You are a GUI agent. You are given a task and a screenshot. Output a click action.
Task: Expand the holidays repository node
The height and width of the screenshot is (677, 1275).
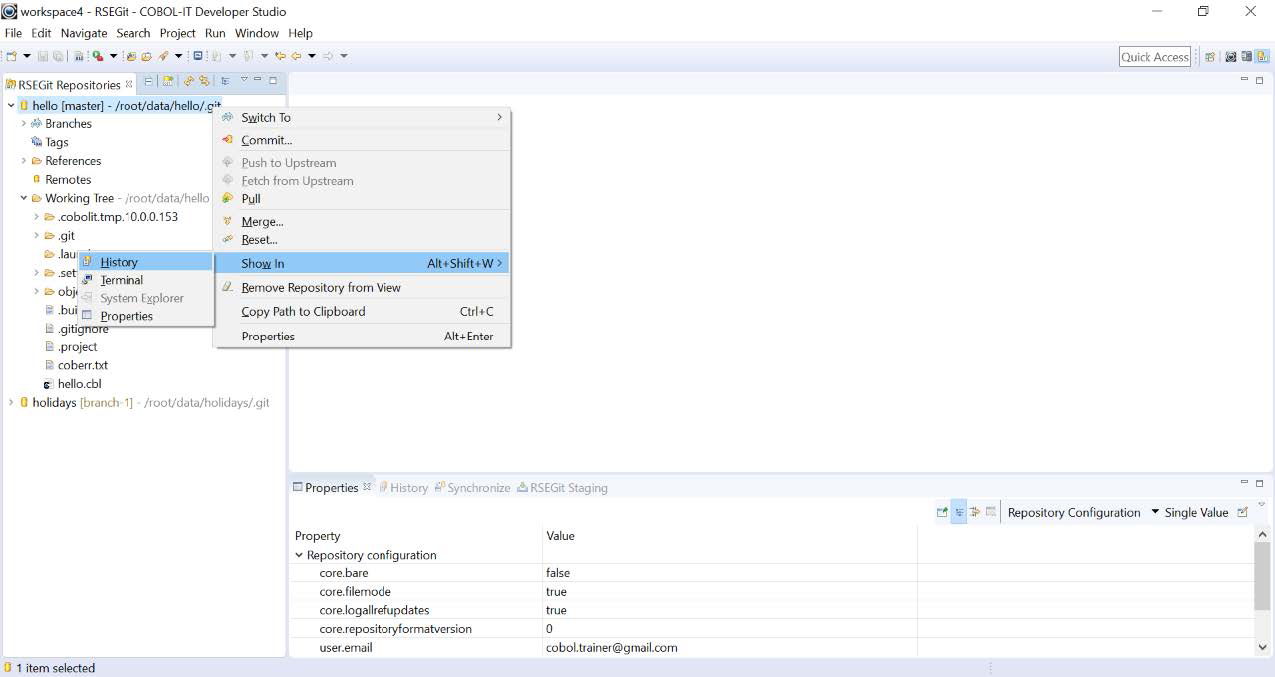click(10, 403)
